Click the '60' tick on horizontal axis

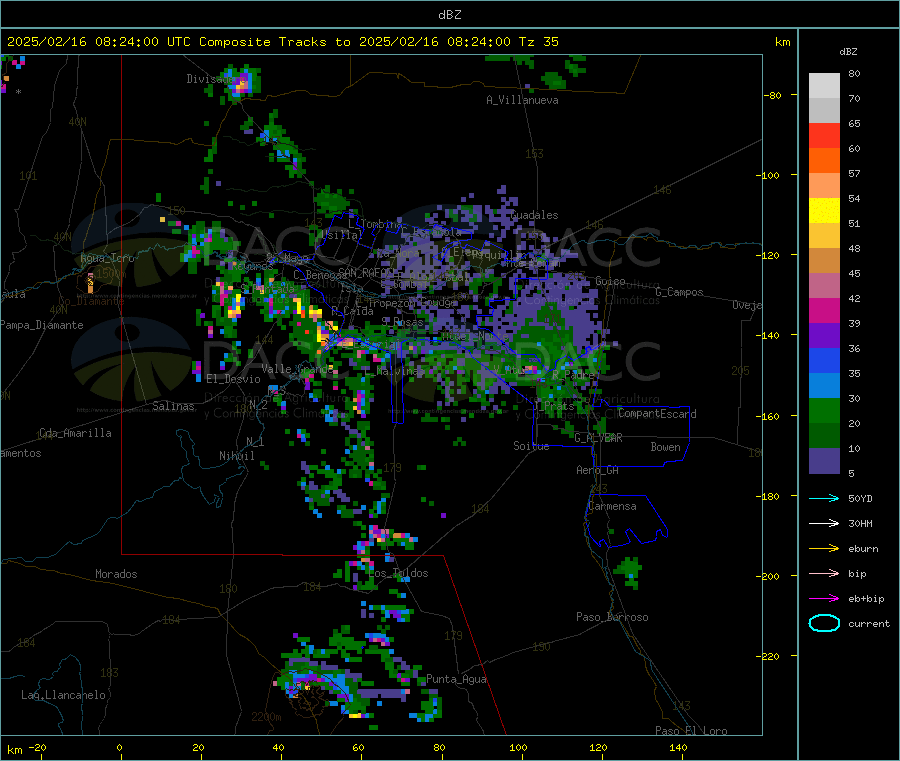[x=358, y=747]
